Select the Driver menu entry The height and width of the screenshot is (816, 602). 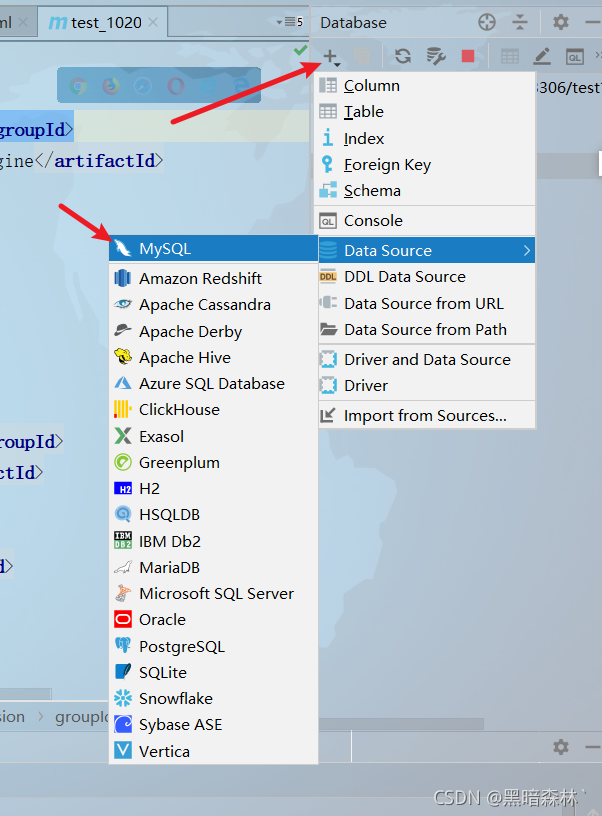[x=426, y=386]
